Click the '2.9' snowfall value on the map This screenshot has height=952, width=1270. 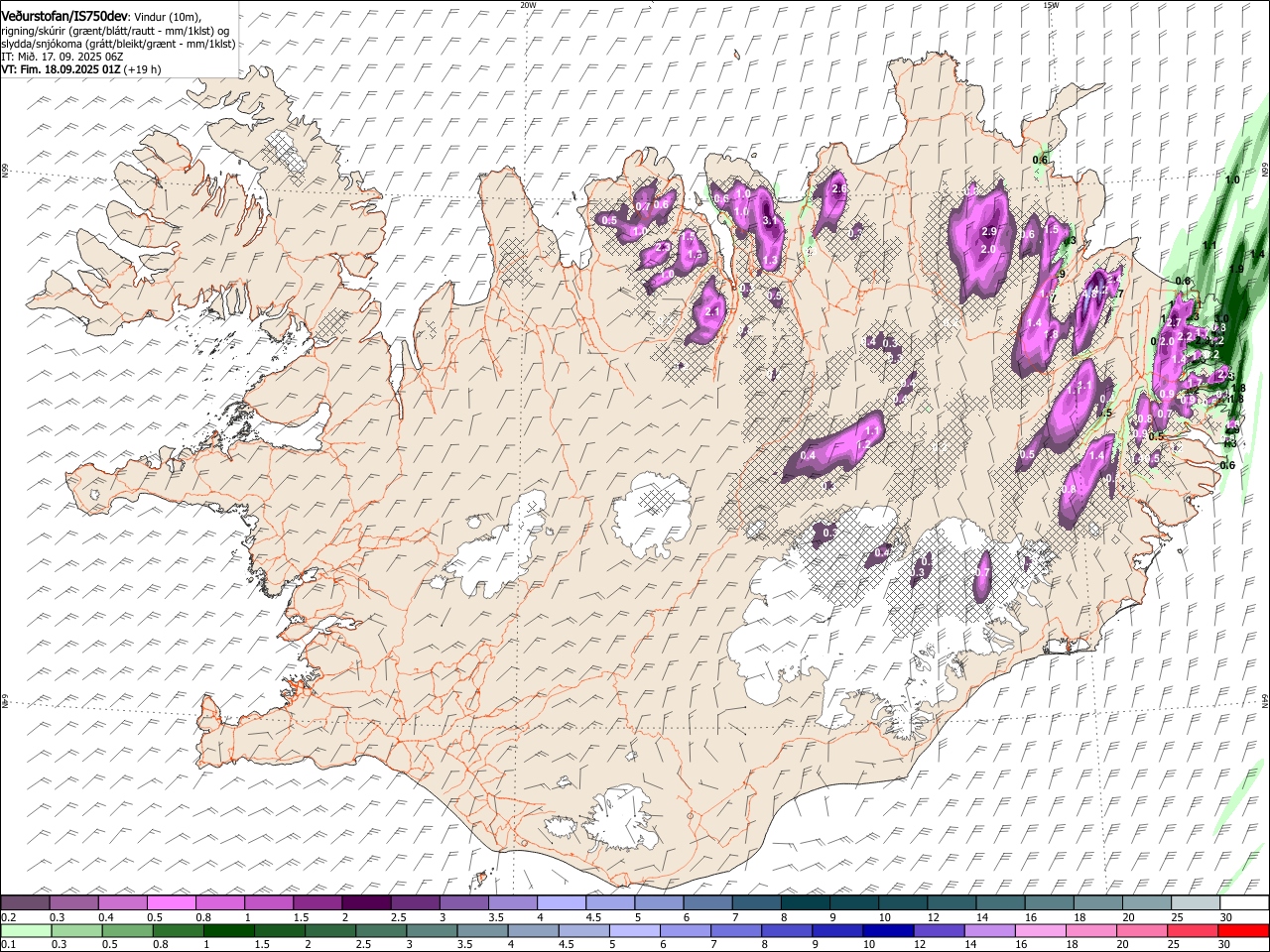pos(988,231)
